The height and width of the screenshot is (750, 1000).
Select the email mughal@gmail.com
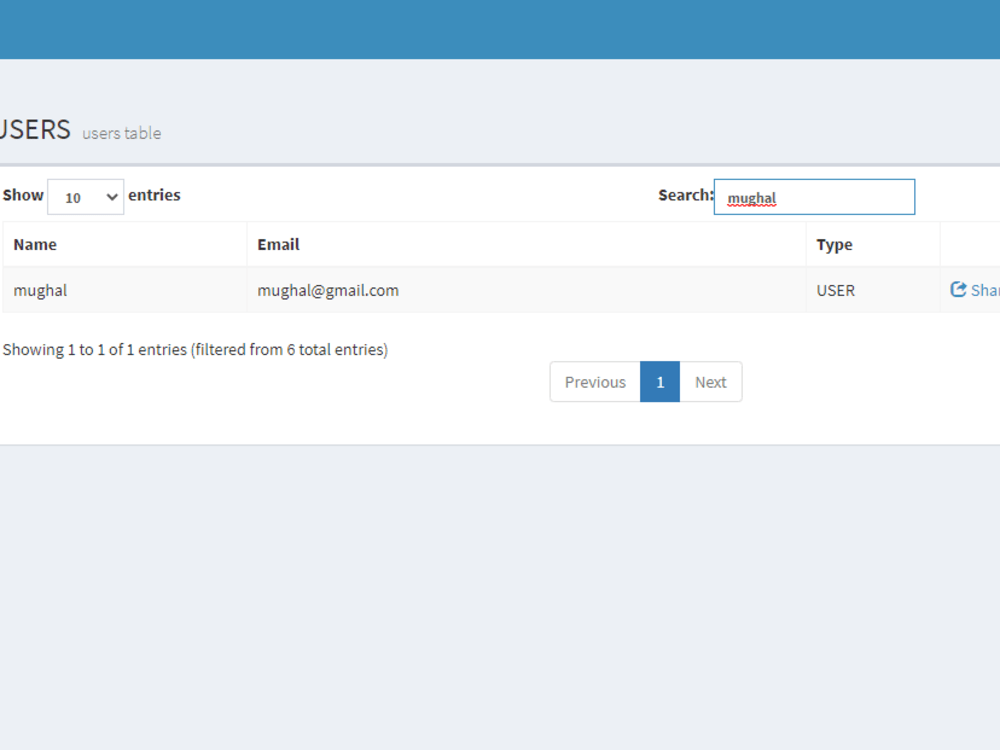328,290
